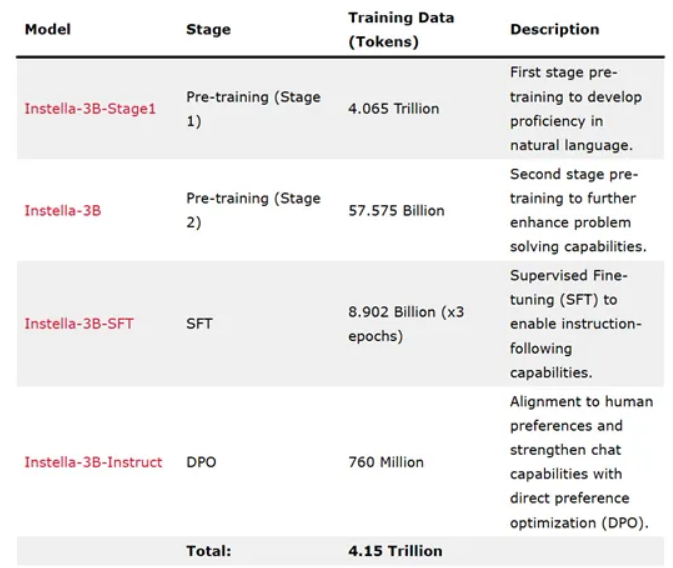Viewport: 673px width, 568px height.
Task: Open the Instella-3B-Stage1 model link
Action: point(90,109)
